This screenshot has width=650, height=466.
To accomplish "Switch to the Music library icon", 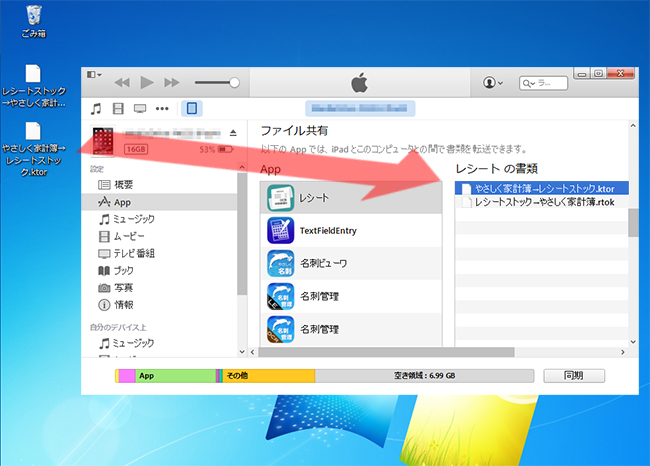I will (96, 109).
